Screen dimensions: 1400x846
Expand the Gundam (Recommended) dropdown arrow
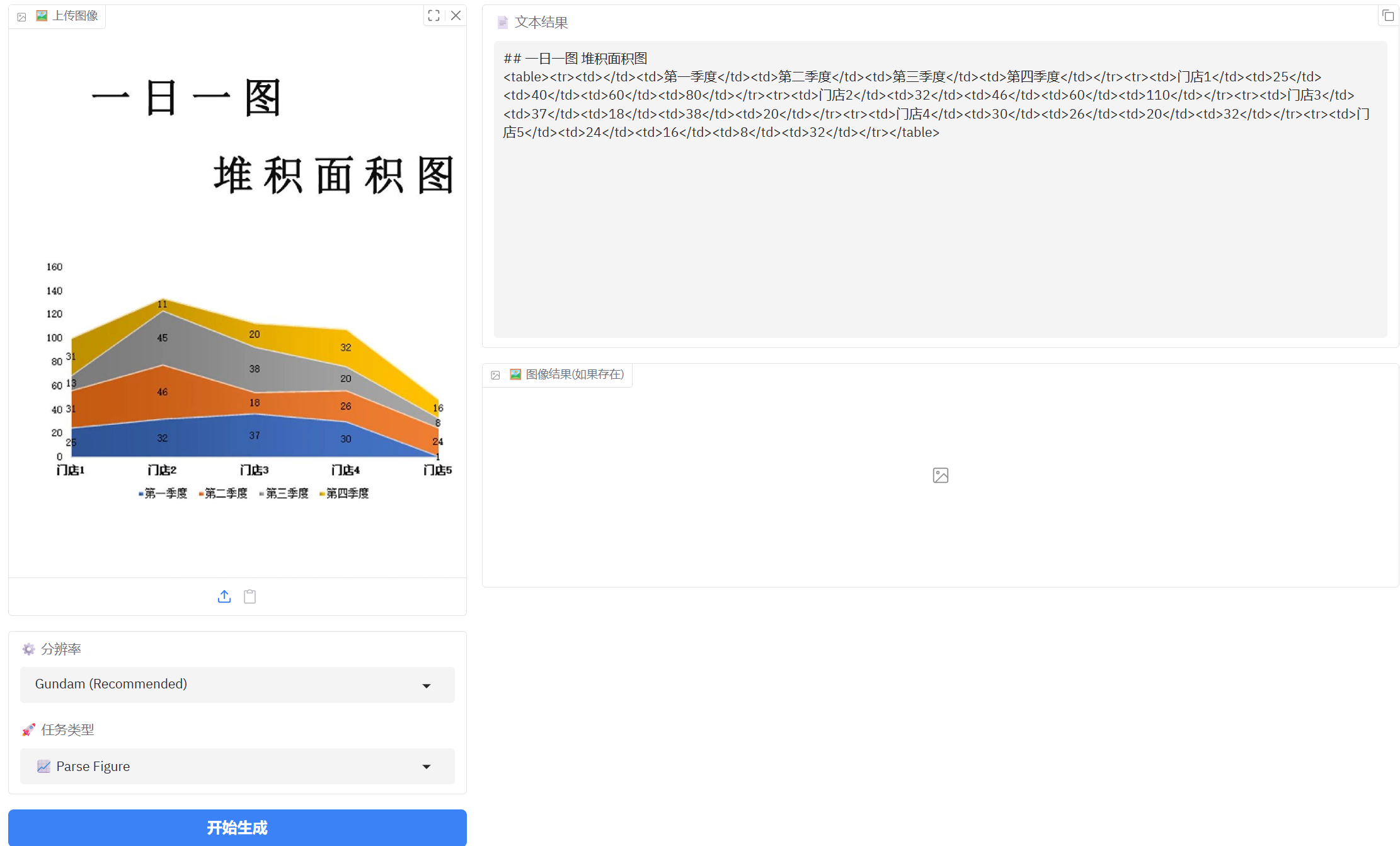click(x=427, y=685)
